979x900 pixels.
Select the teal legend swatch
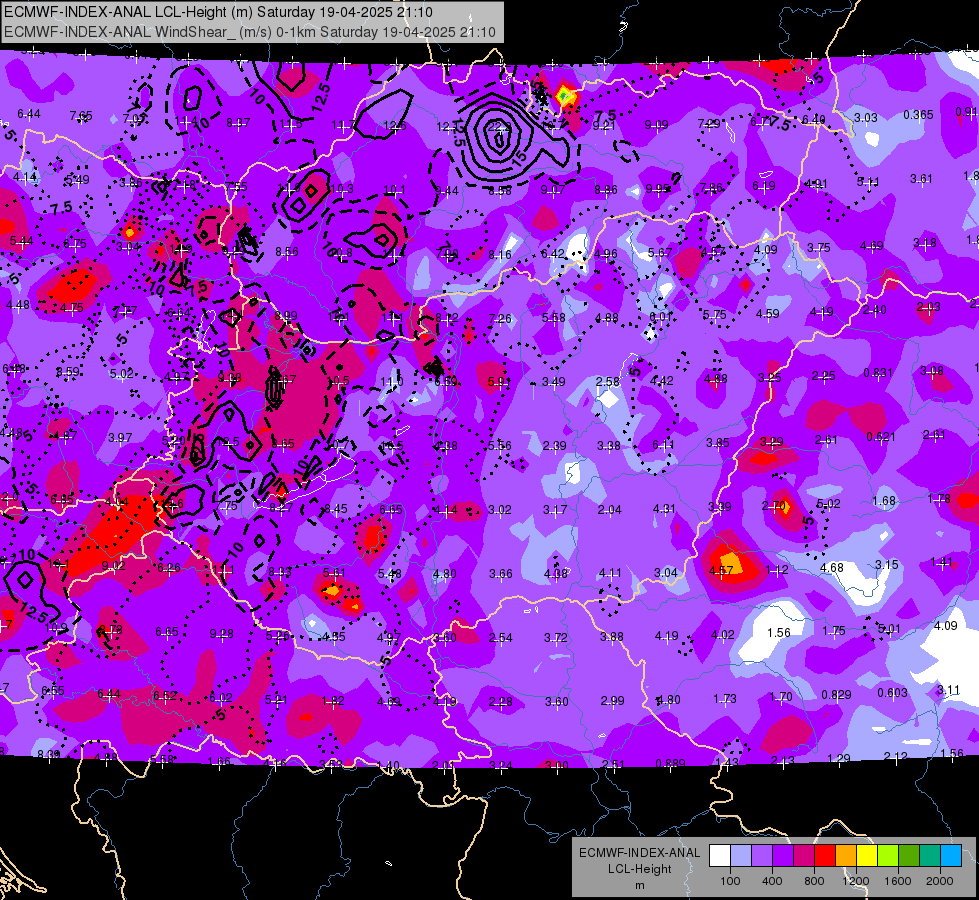(x=930, y=856)
